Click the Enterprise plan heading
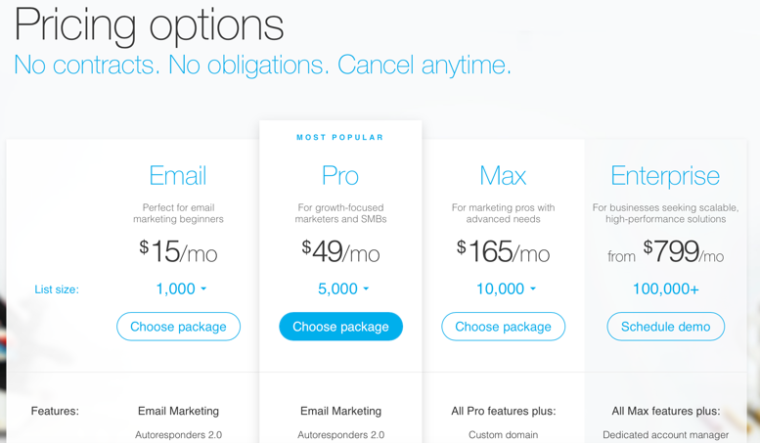The width and height of the screenshot is (760, 443). tap(665, 176)
